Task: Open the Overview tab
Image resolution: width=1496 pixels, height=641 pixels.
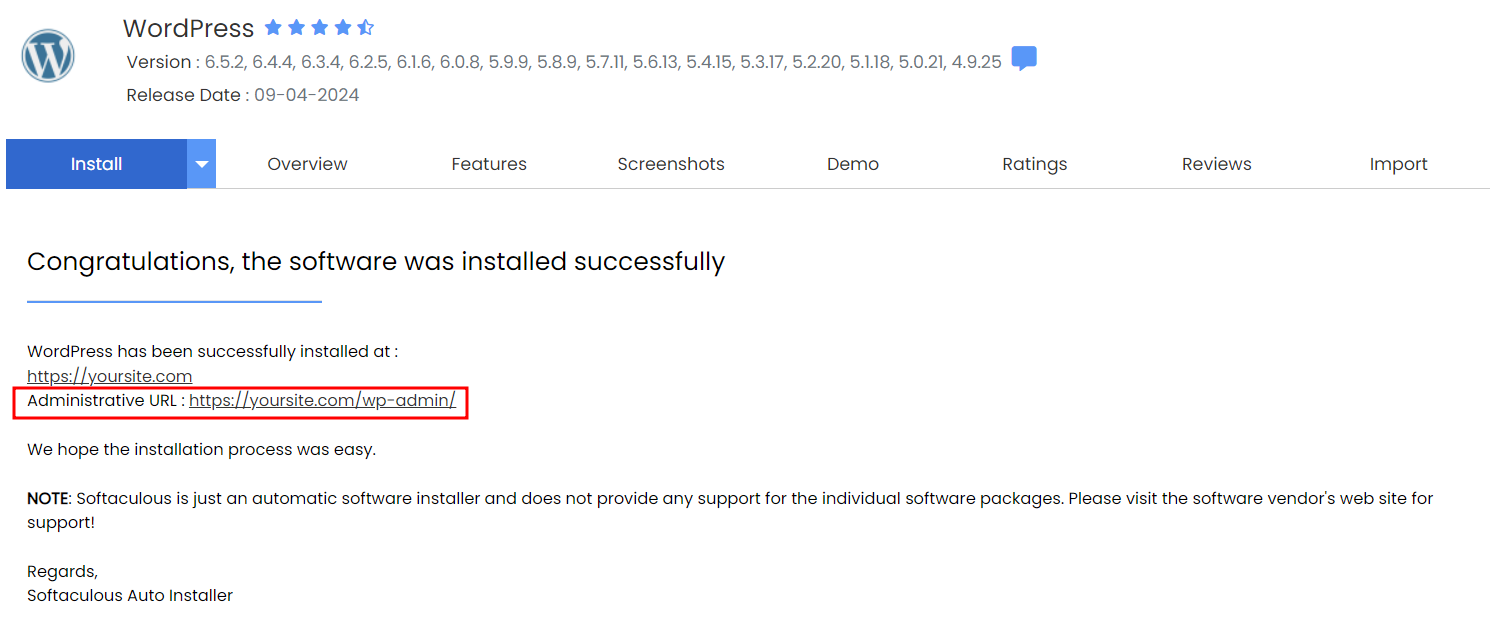Action: coord(307,164)
